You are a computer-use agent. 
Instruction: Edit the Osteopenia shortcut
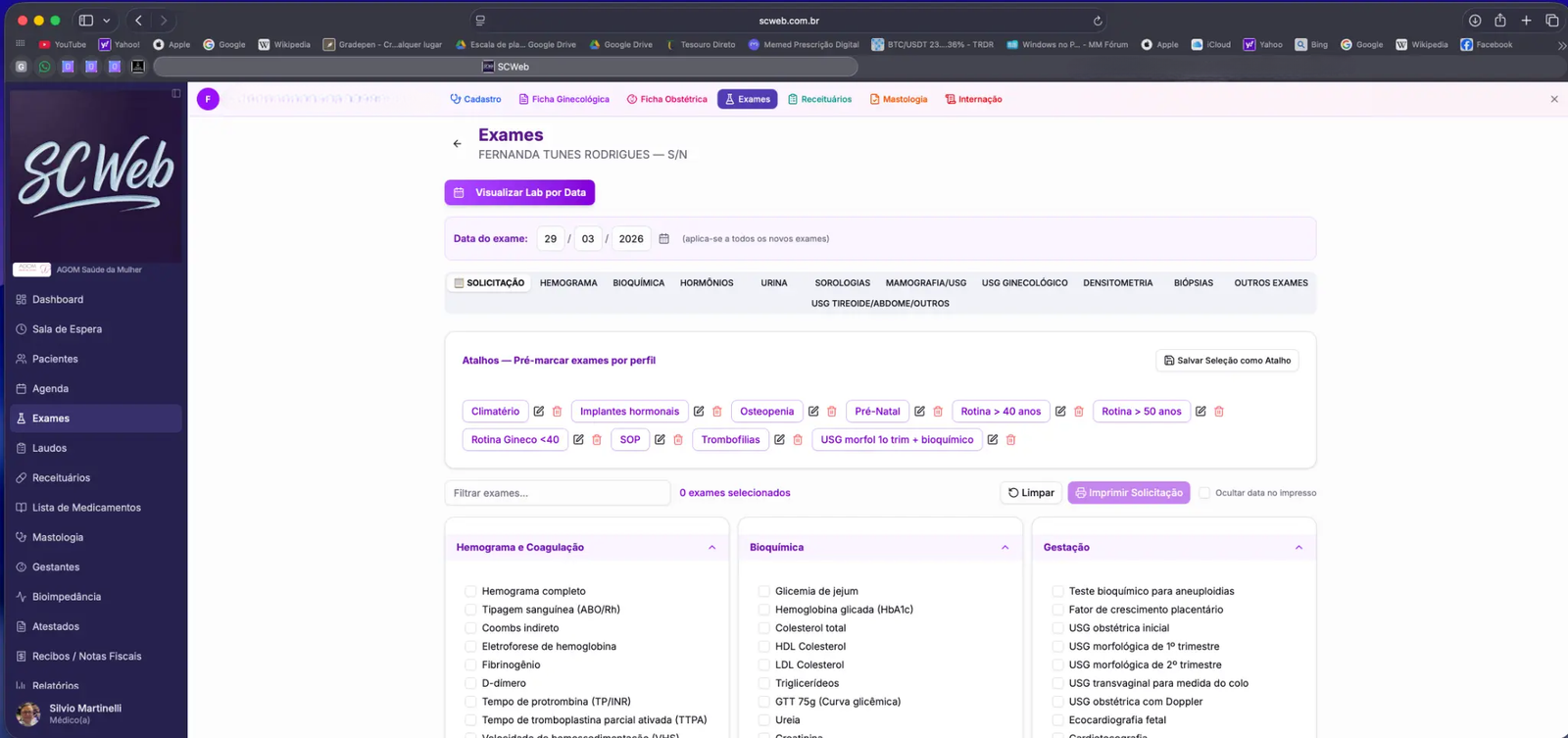click(x=813, y=412)
